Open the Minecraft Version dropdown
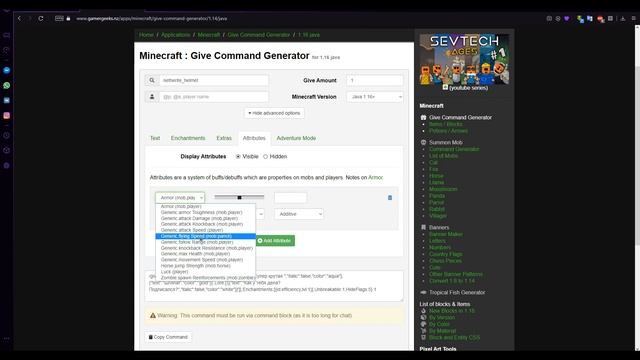The image size is (640, 360). (x=375, y=97)
